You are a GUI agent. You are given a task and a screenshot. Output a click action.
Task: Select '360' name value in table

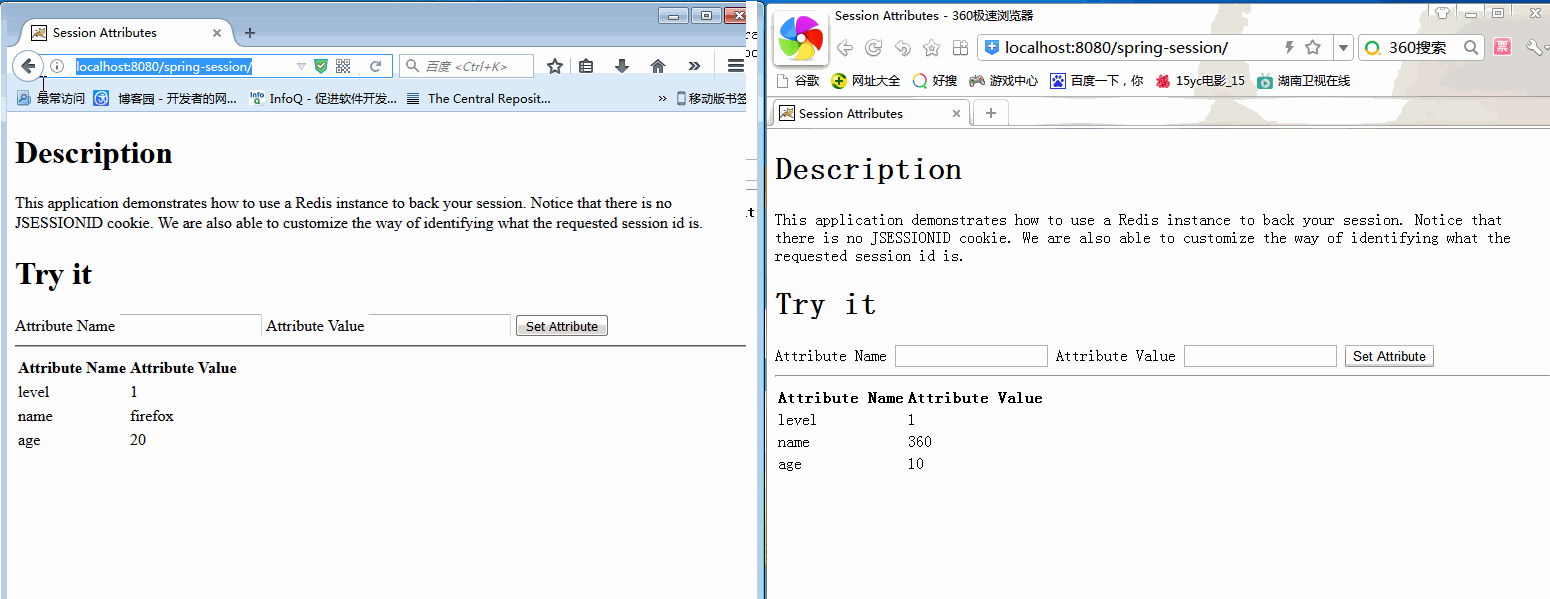(920, 442)
